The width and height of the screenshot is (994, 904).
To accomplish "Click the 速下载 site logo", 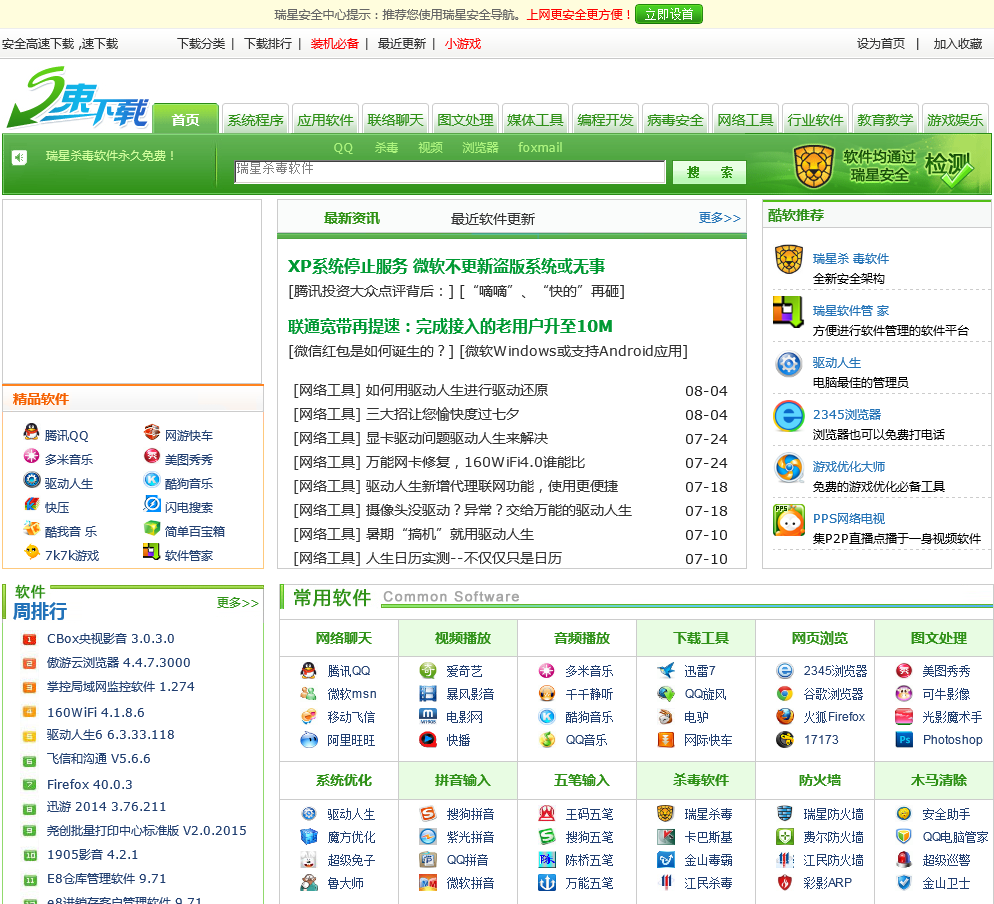I will coord(78,98).
